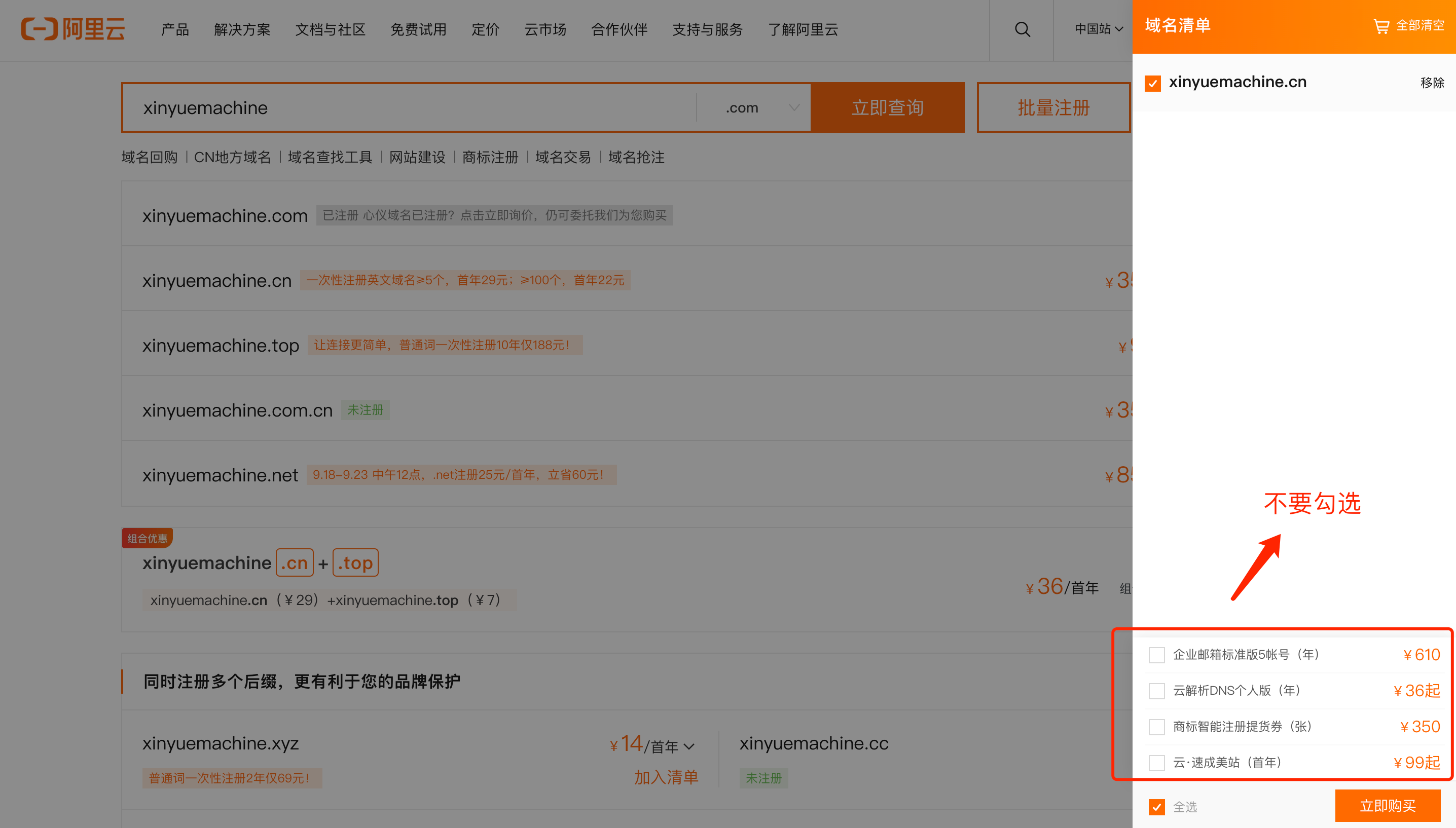Click the domain name search input field
Image resolution: width=1456 pixels, height=828 pixels.
410,107
